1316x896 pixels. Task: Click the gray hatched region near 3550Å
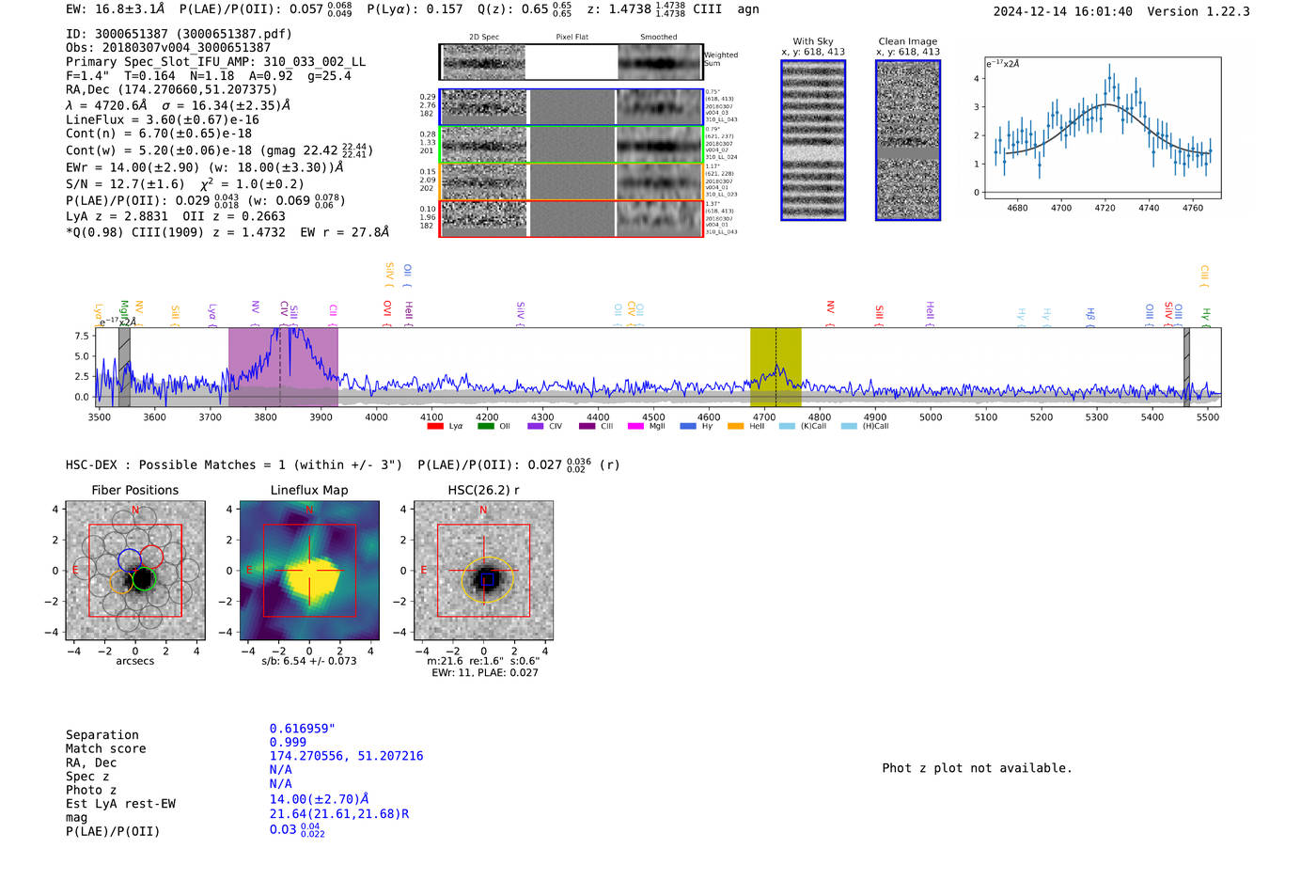[x=124, y=367]
